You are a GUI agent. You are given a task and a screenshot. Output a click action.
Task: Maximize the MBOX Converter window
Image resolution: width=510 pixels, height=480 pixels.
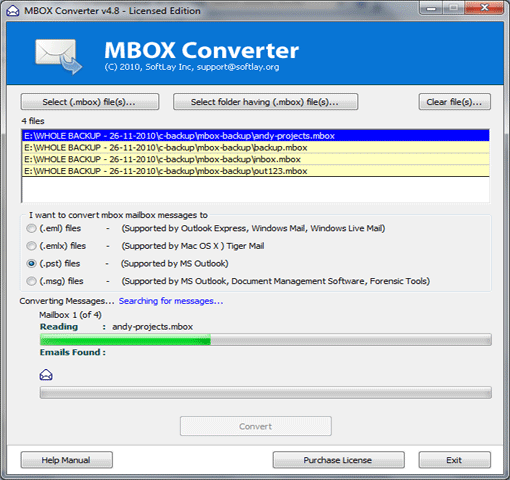453,8
